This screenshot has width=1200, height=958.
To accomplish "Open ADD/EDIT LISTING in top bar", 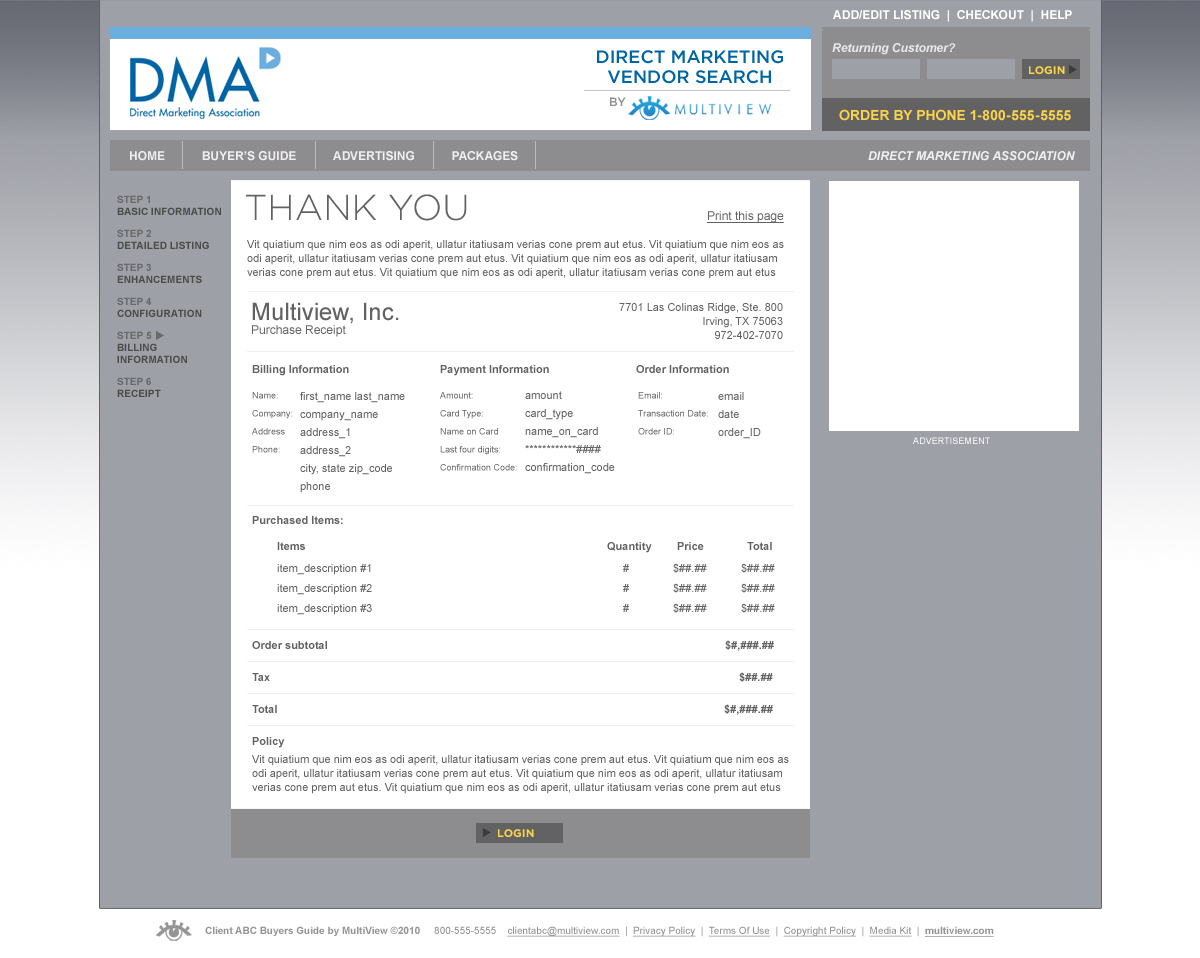I will point(886,15).
